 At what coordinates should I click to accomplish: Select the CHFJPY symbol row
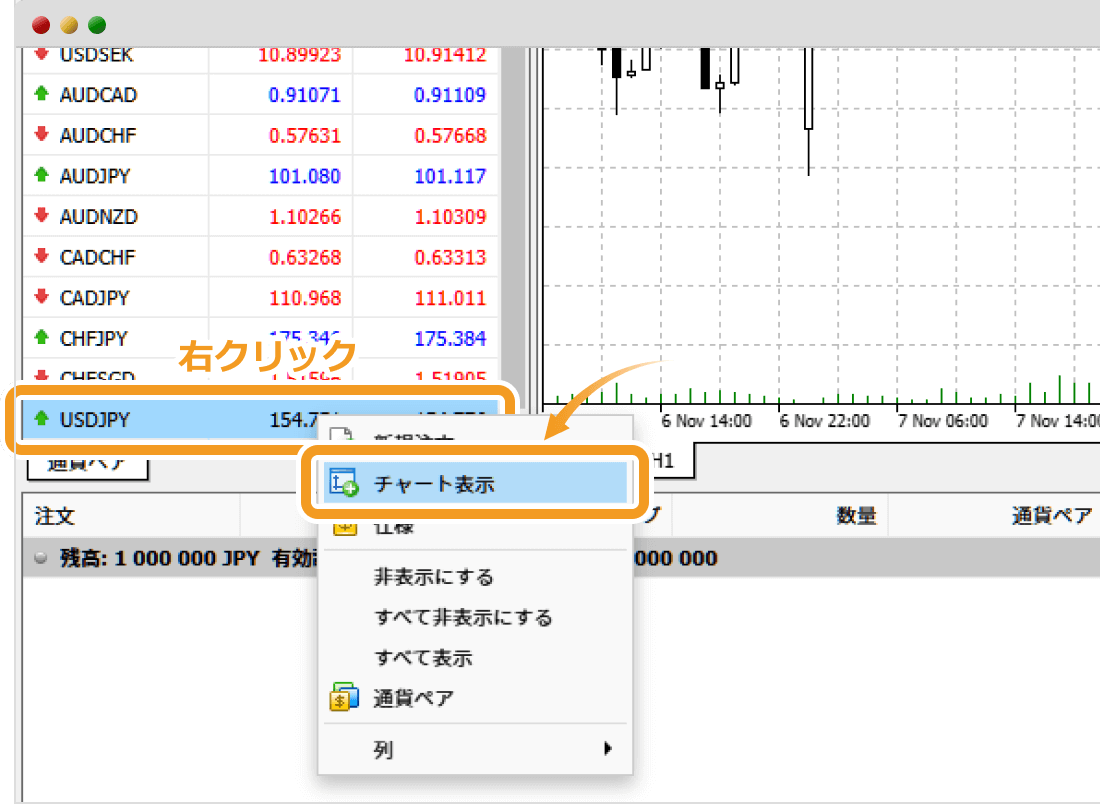click(x=260, y=339)
